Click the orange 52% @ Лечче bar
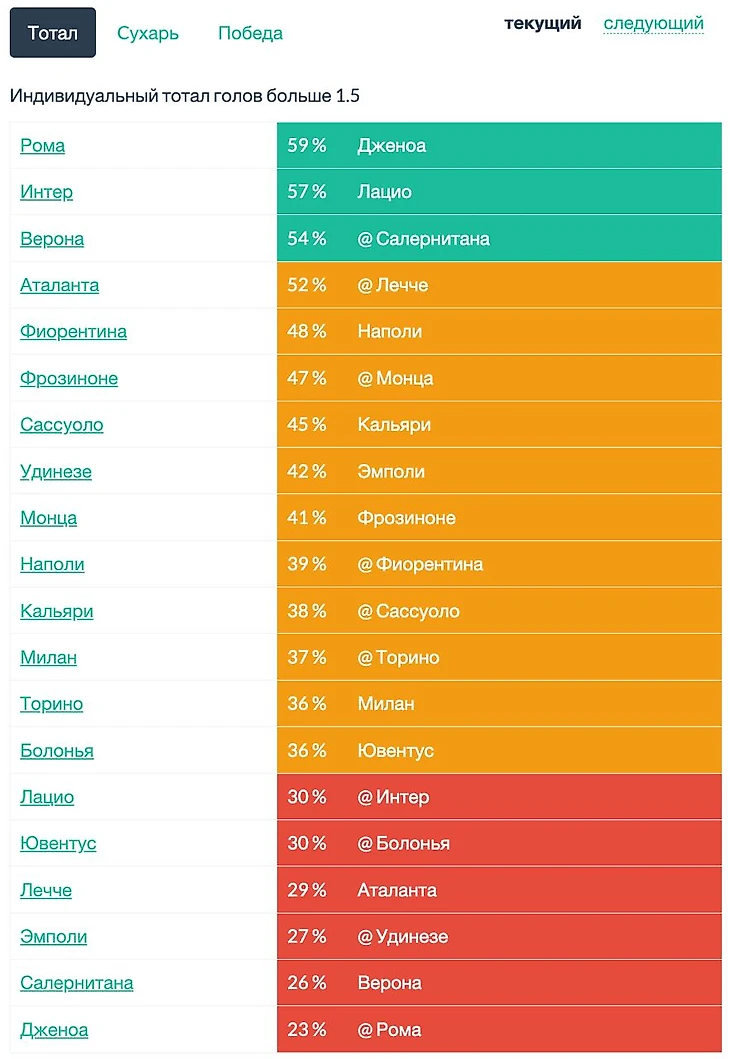The height and width of the screenshot is (1059, 730). (499, 285)
